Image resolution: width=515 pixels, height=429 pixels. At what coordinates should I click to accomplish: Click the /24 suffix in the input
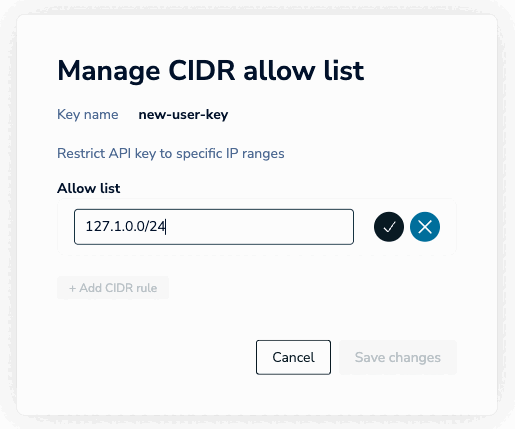pos(155,226)
